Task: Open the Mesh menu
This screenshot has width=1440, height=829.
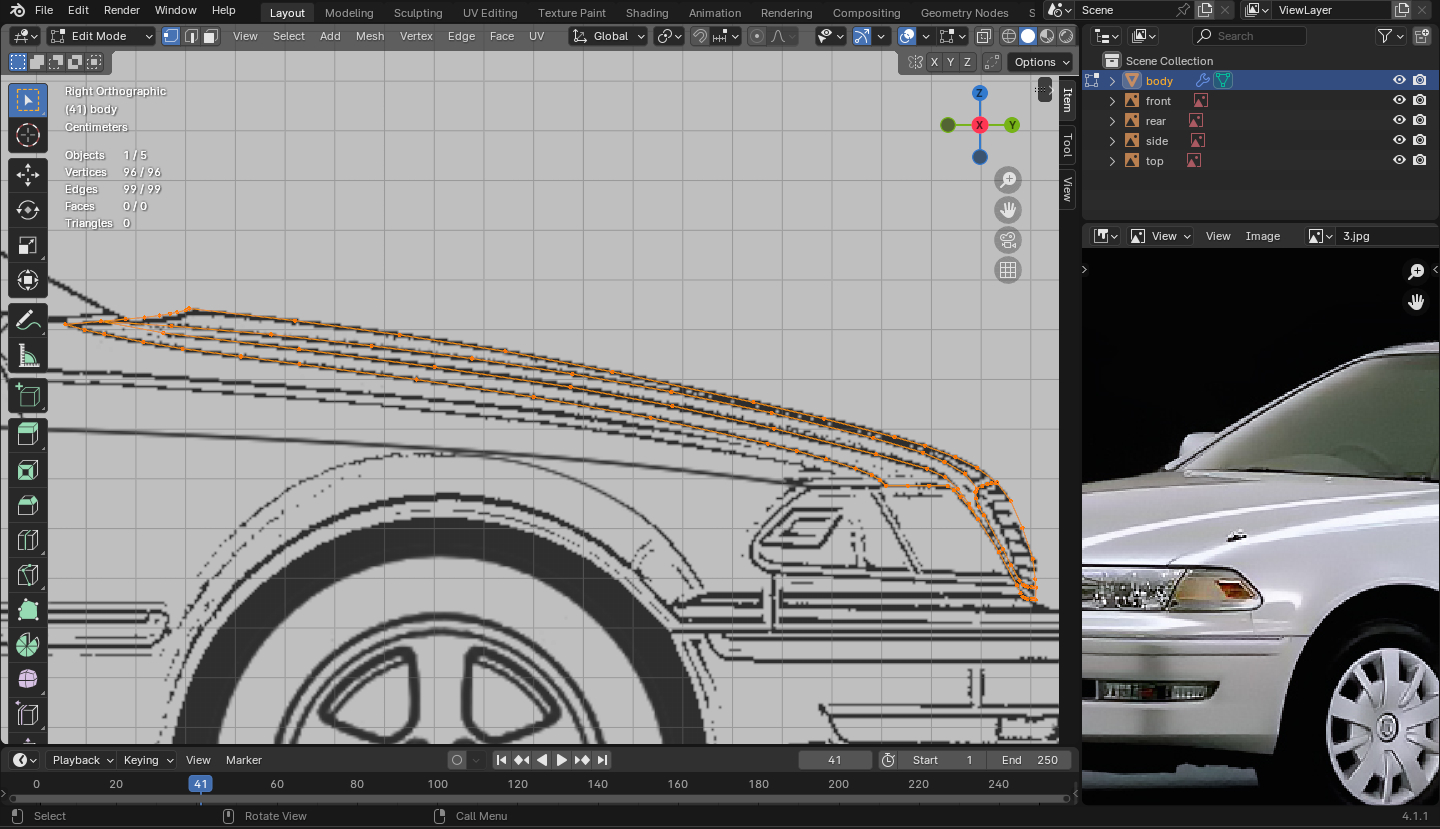Action: pos(369,36)
